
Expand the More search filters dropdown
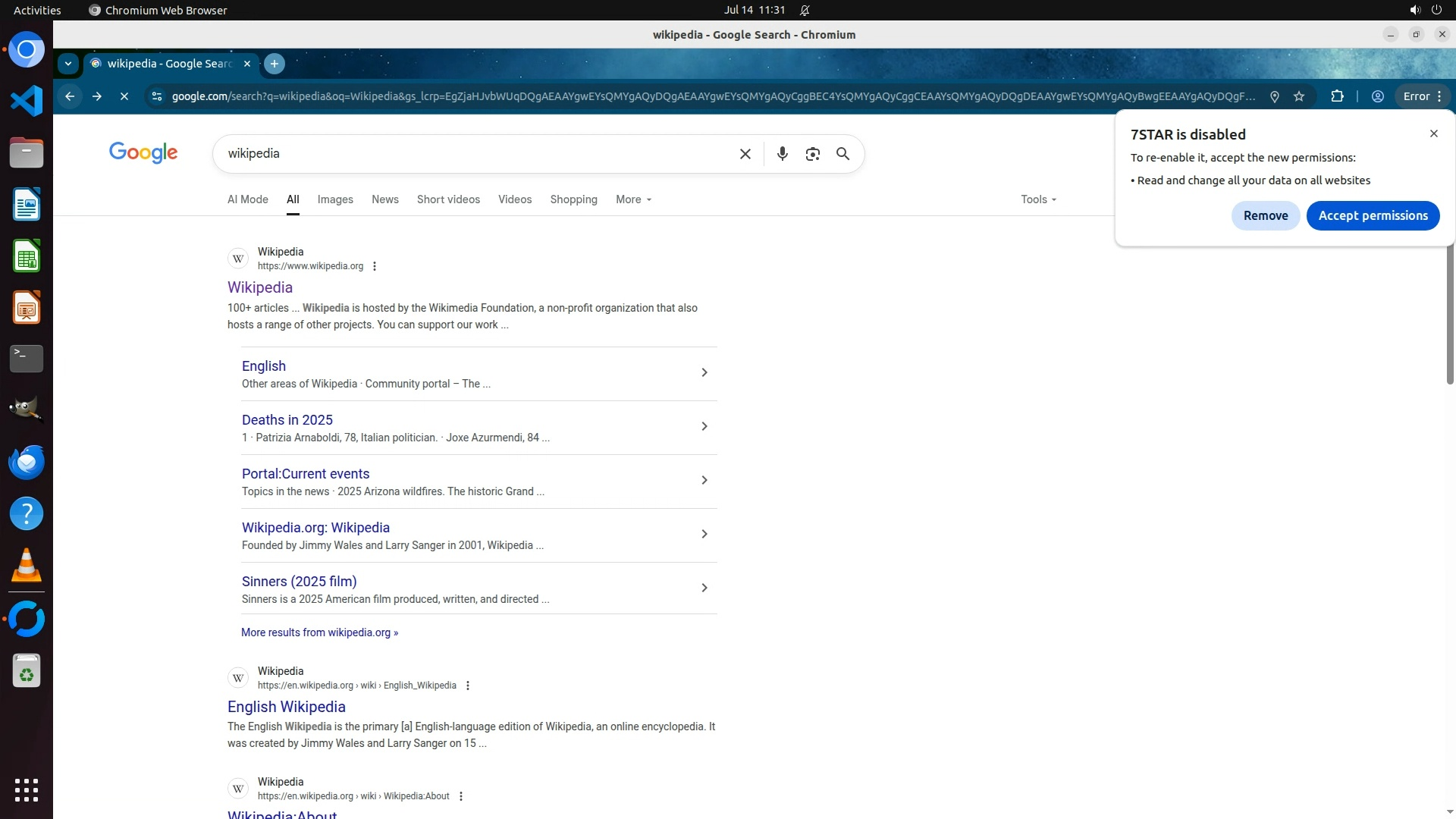pos(633,199)
